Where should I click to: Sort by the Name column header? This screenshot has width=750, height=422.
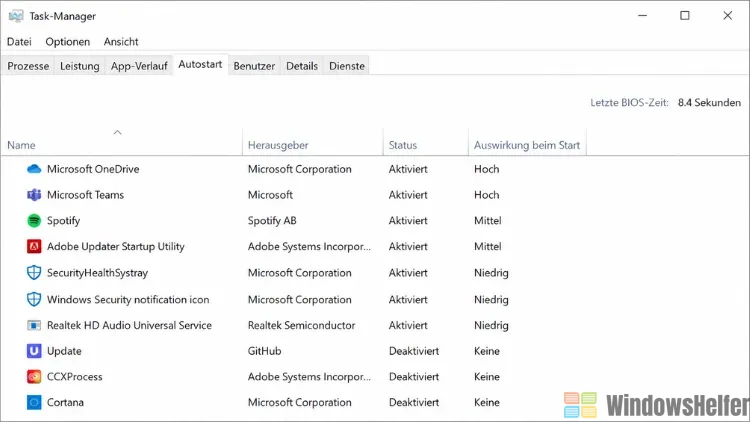21,145
